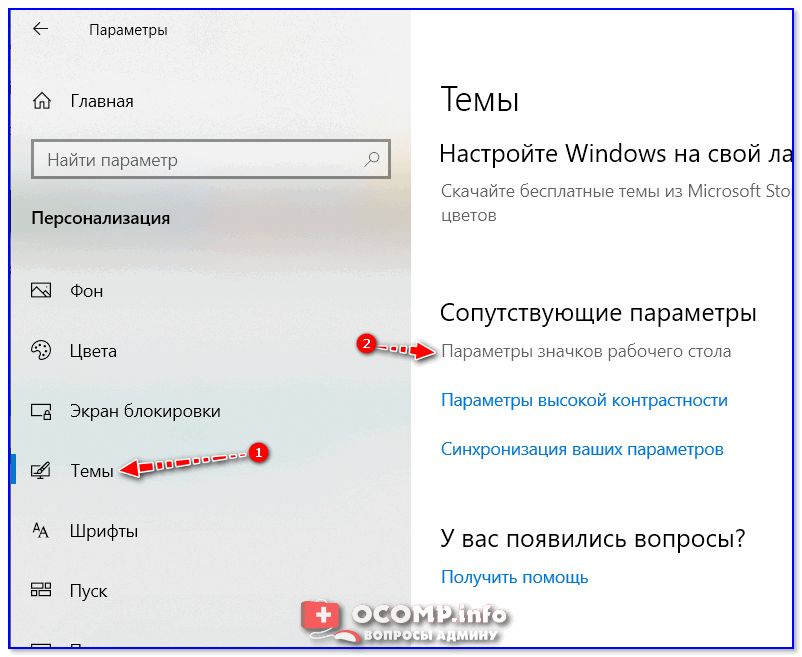The height and width of the screenshot is (657, 802).
Task: Open Синхронизация ваших параметров link
Action: (582, 449)
